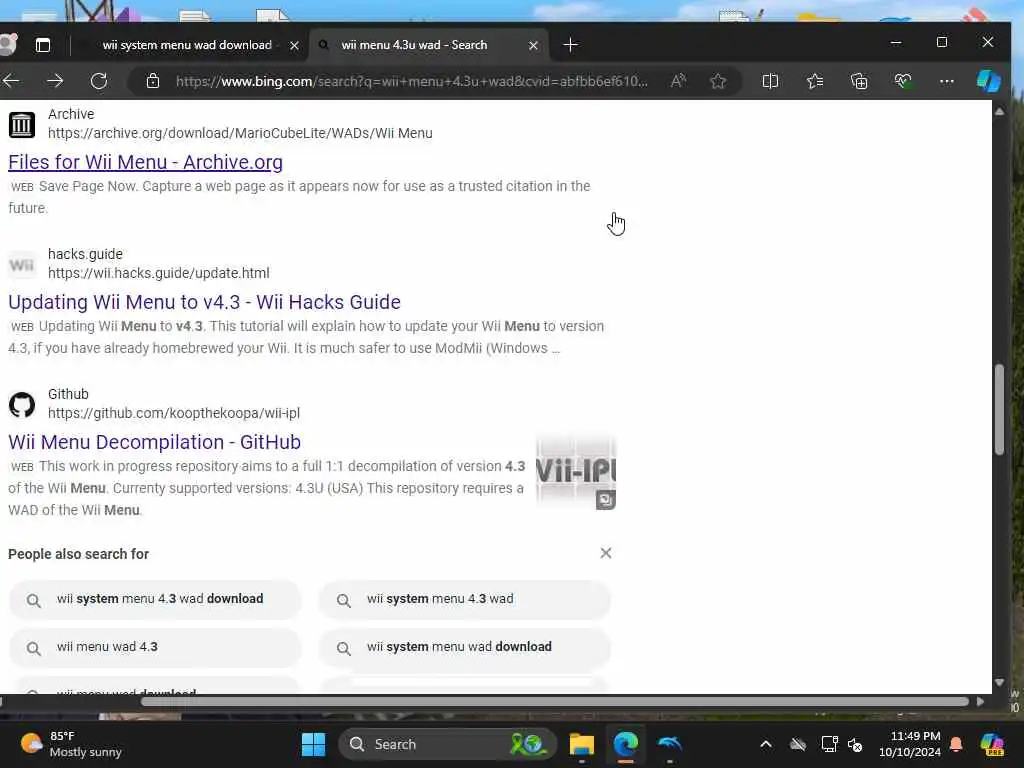
Task: Close the 'wii menu 4.3u wad - Search' tab
Action: tap(533, 45)
